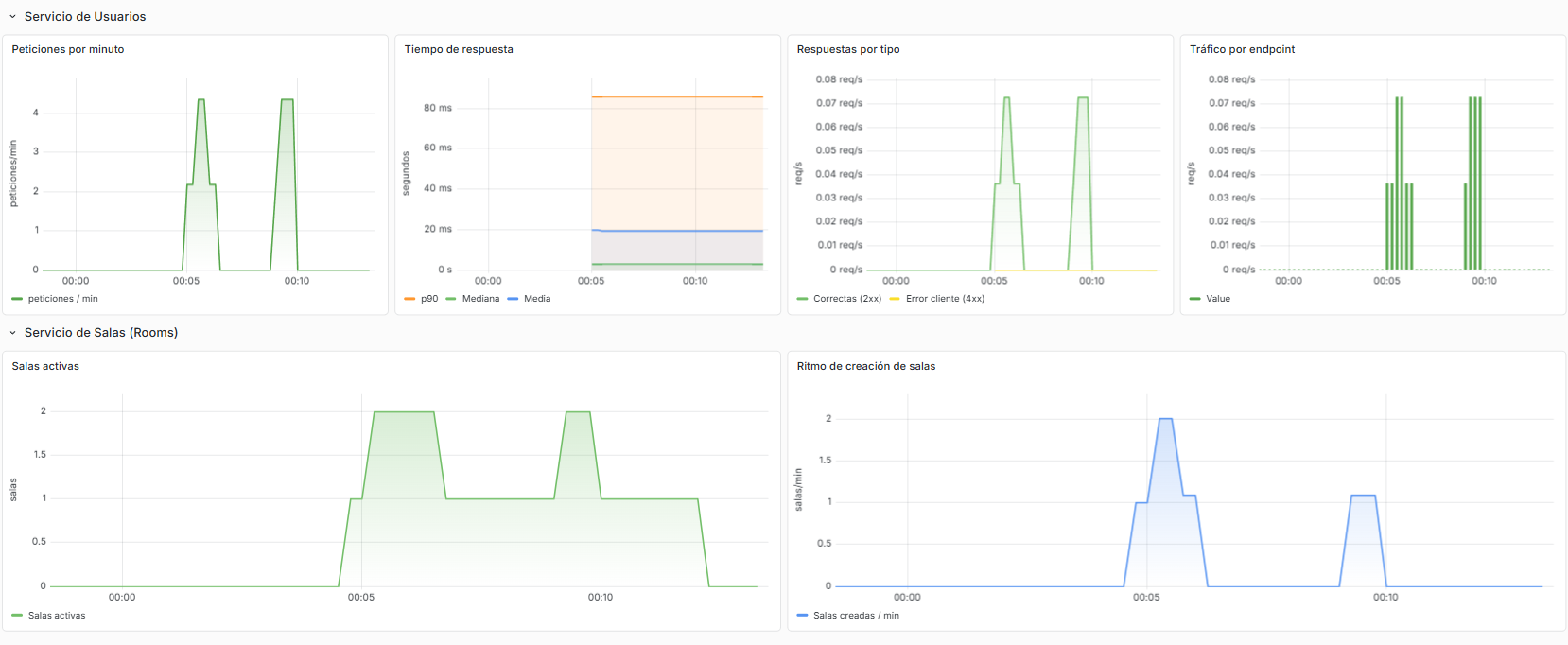
Task: Click the orange p90 line in Tiempo de respuesta
Action: [677, 96]
